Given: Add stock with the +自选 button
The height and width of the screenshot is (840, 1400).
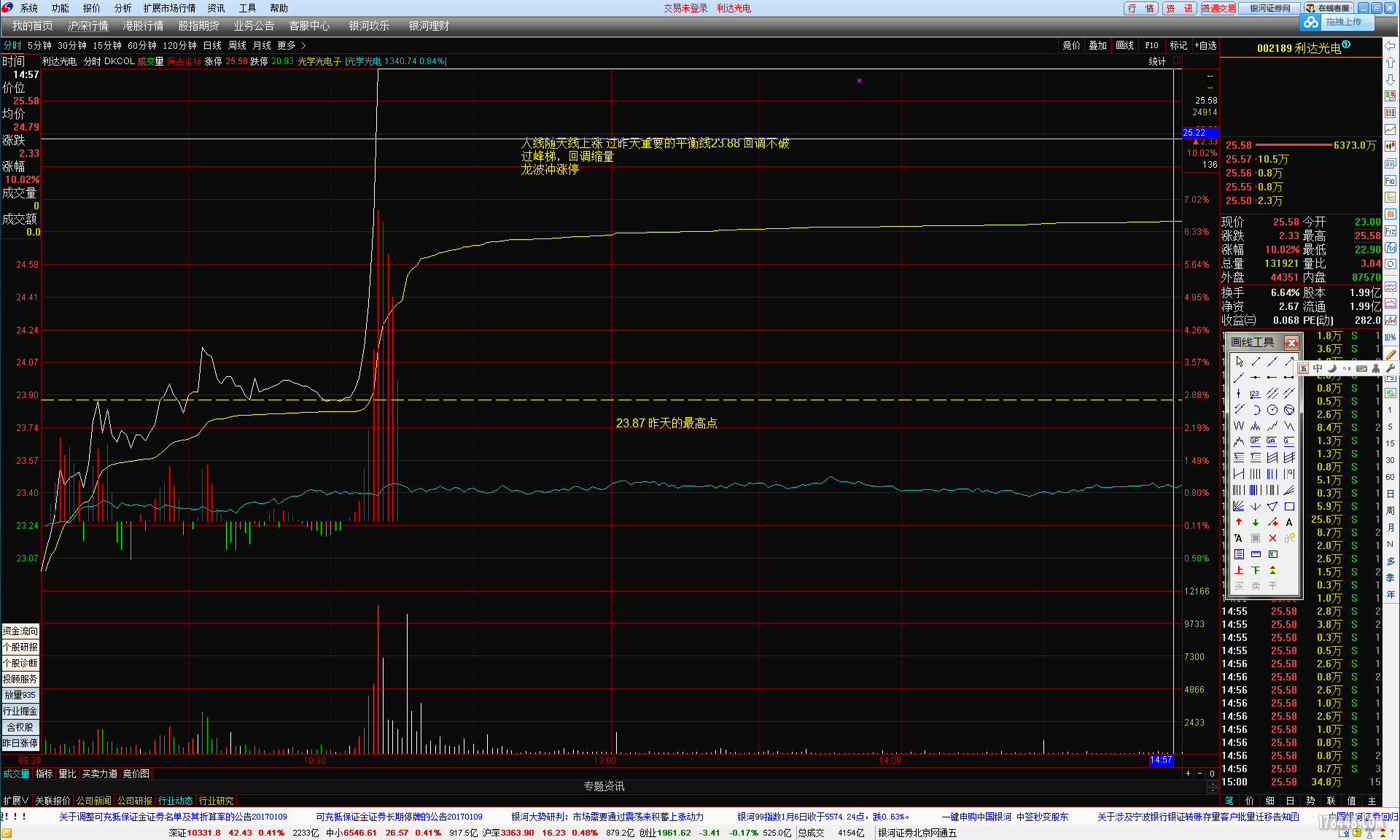Looking at the screenshot, I should coord(1205,45).
